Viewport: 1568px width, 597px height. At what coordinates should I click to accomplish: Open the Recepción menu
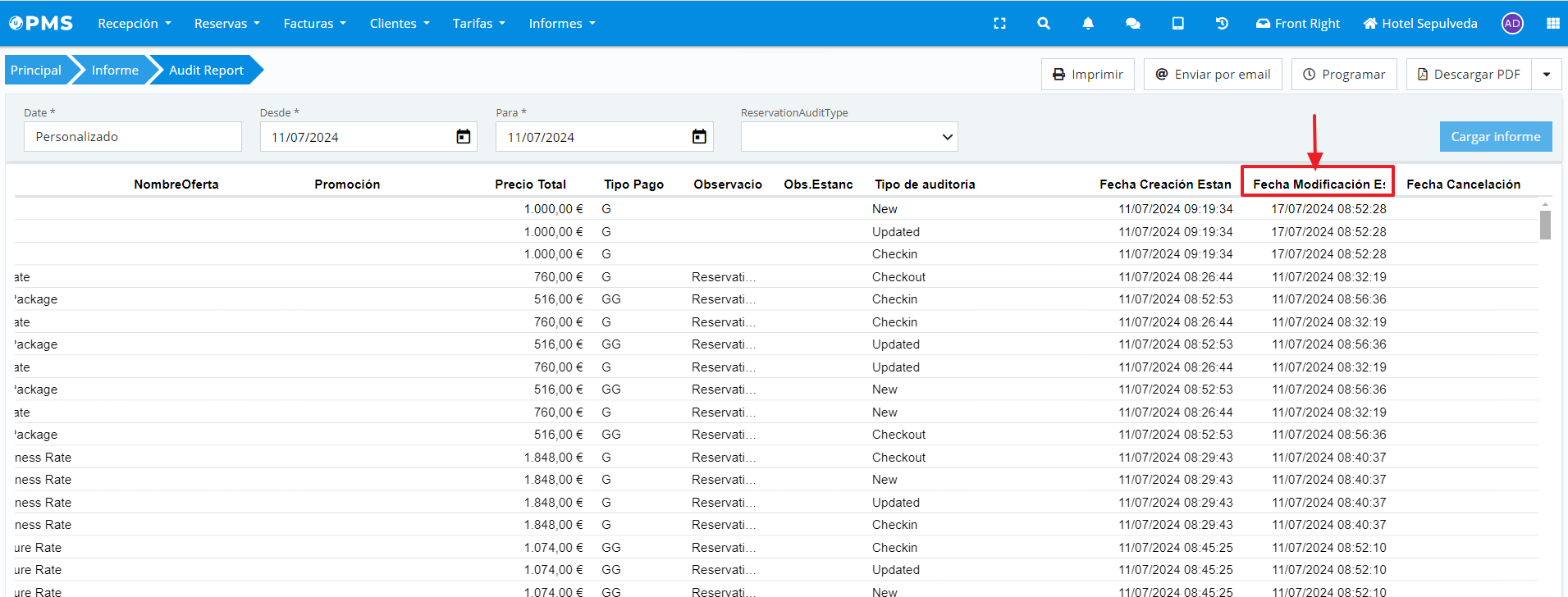point(135,24)
